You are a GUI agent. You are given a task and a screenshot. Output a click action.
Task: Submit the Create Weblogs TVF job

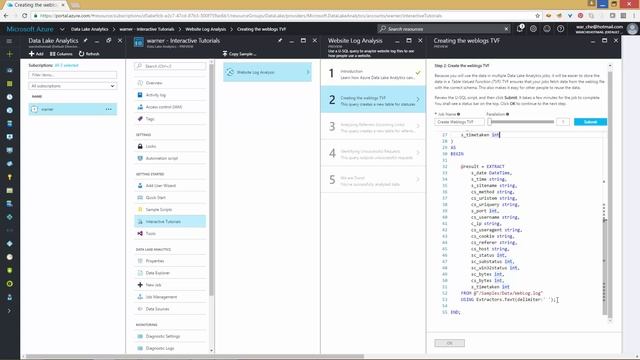coord(590,122)
